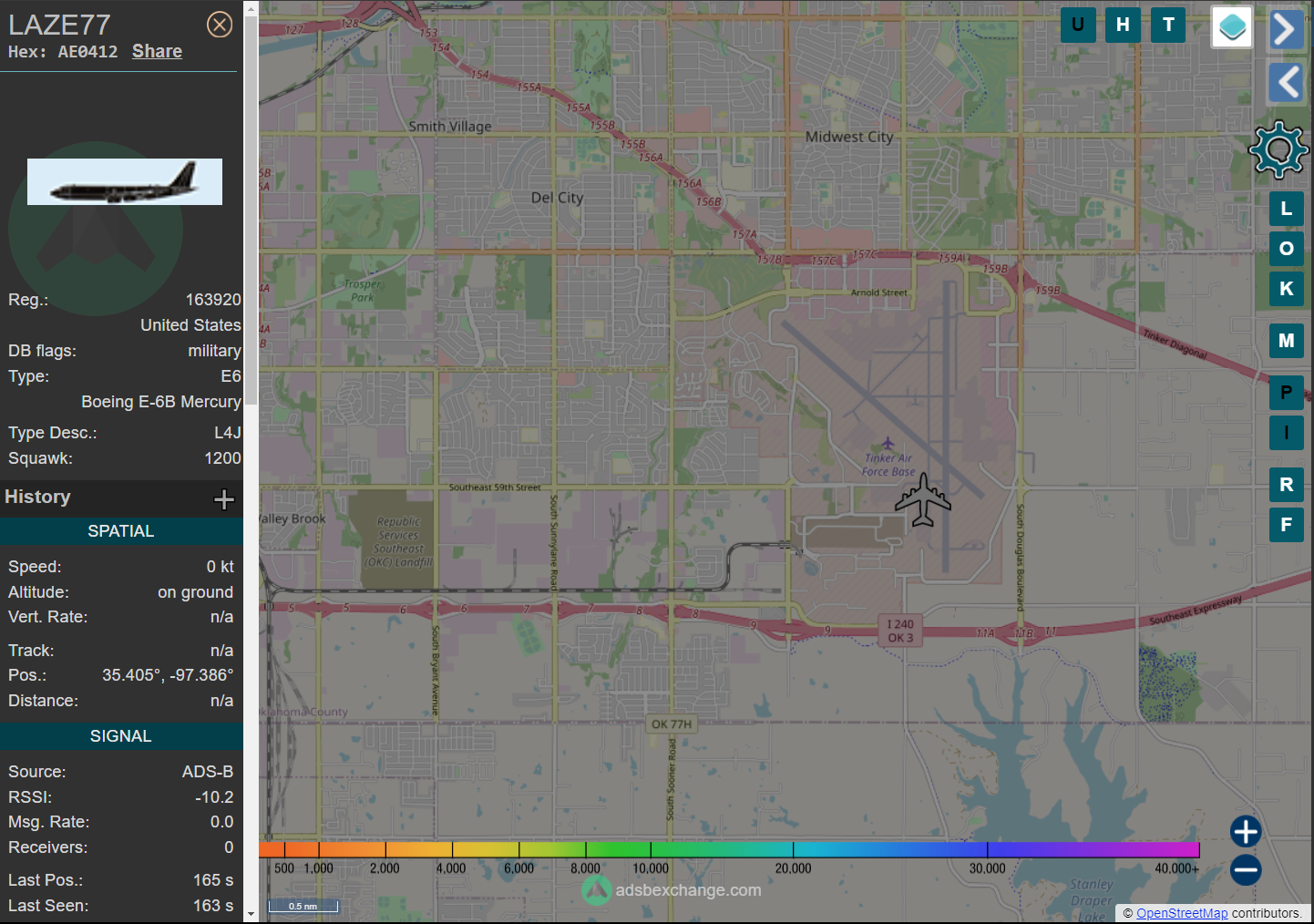The height and width of the screenshot is (924, 1314).
Task: Click the squawk value 1200
Action: pos(222,458)
